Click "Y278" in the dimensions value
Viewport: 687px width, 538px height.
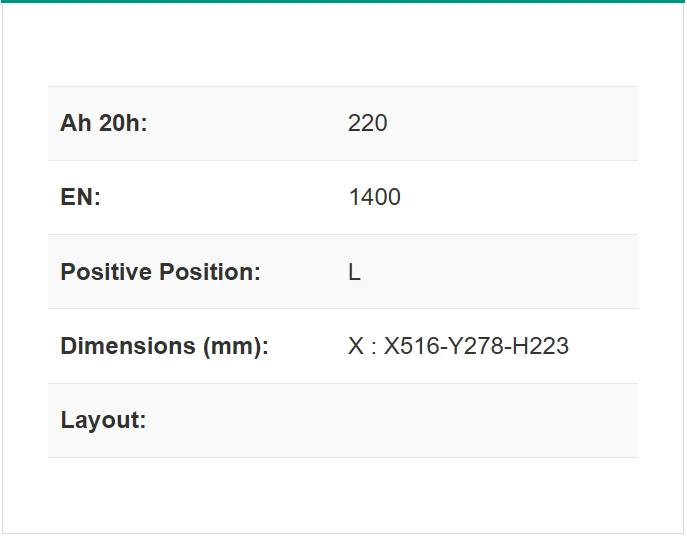(468, 346)
